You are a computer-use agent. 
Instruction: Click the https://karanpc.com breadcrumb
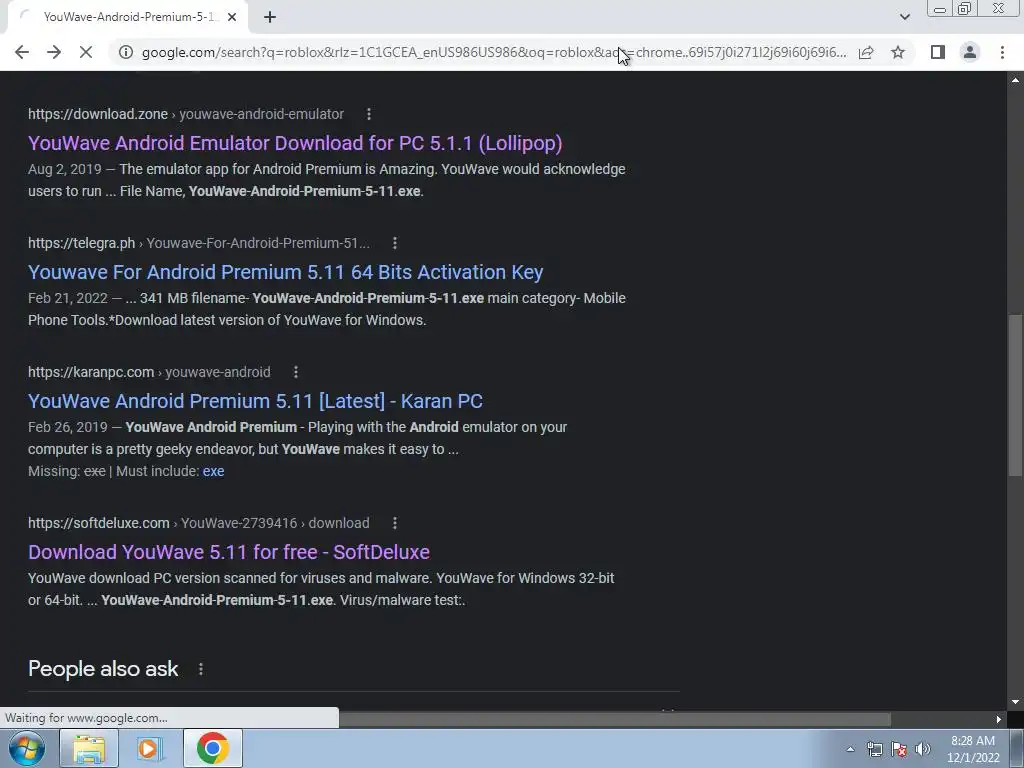[x=91, y=372]
